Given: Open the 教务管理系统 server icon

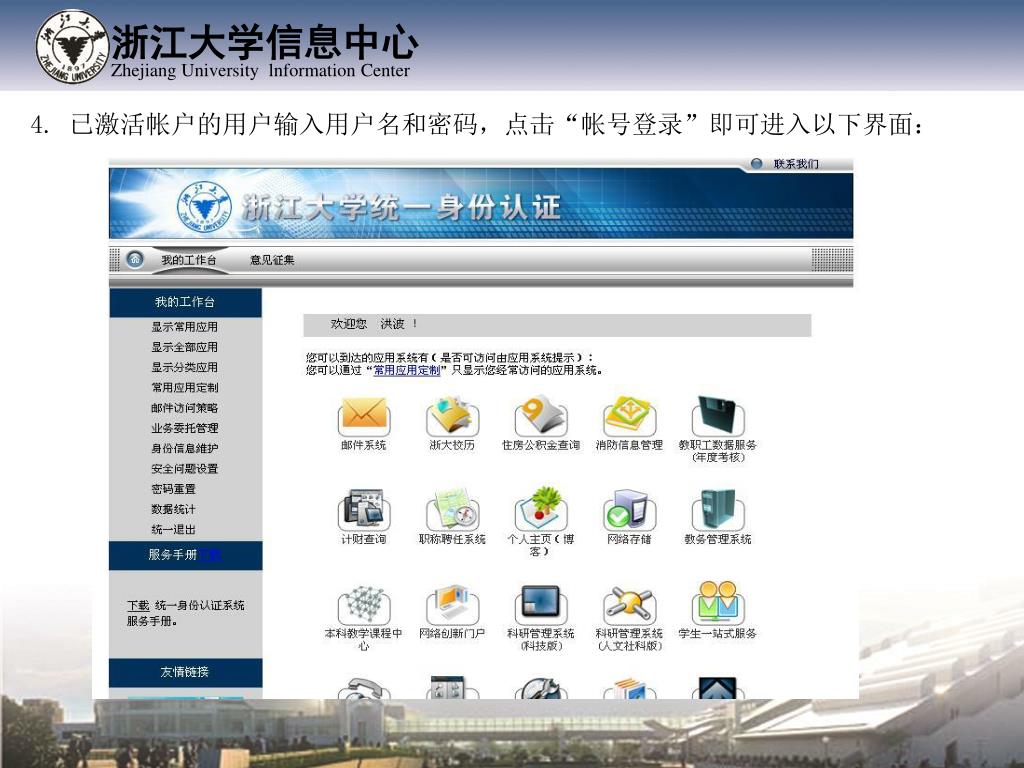Looking at the screenshot, I should (x=717, y=510).
